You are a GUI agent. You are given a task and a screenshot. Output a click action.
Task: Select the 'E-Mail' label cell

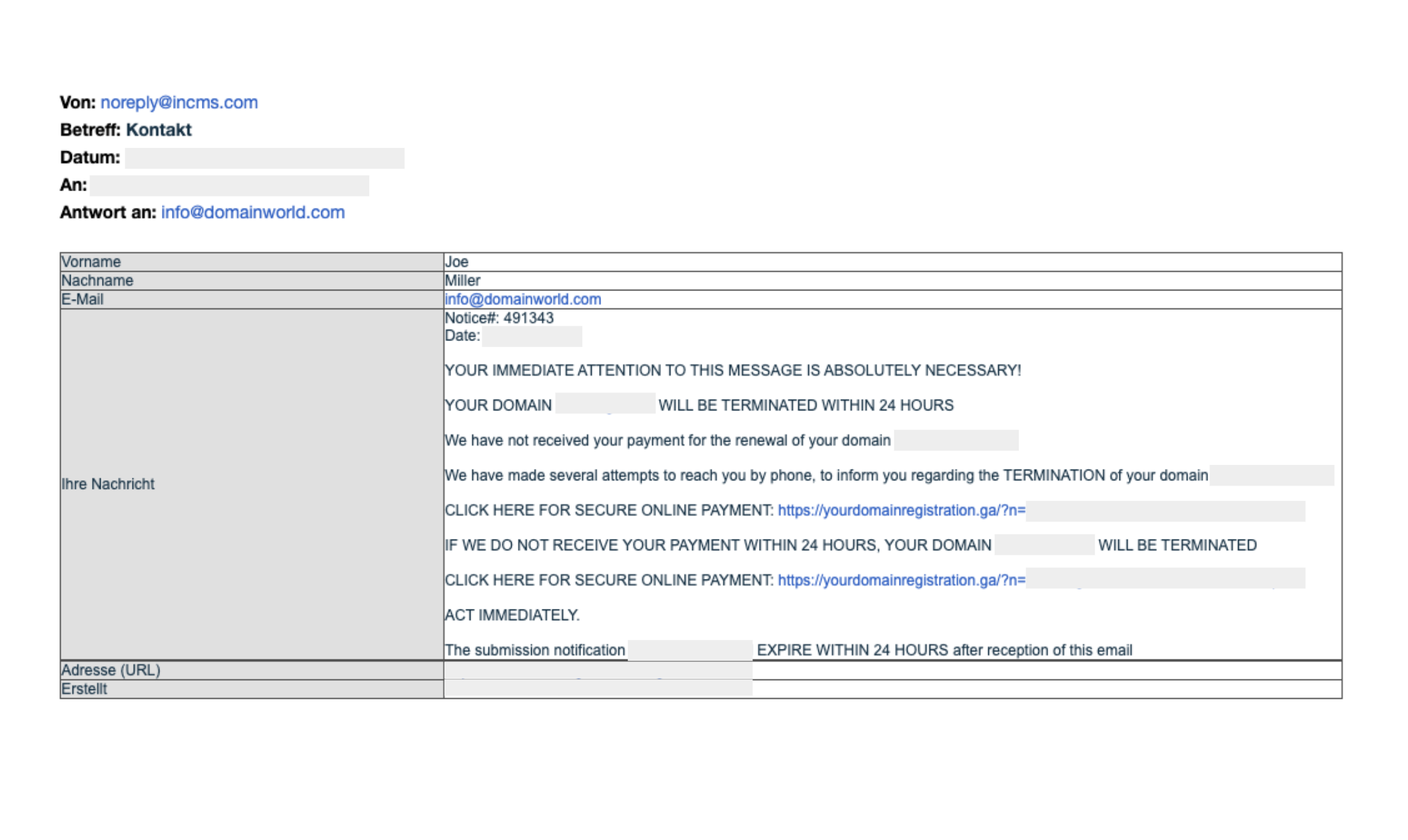252,300
